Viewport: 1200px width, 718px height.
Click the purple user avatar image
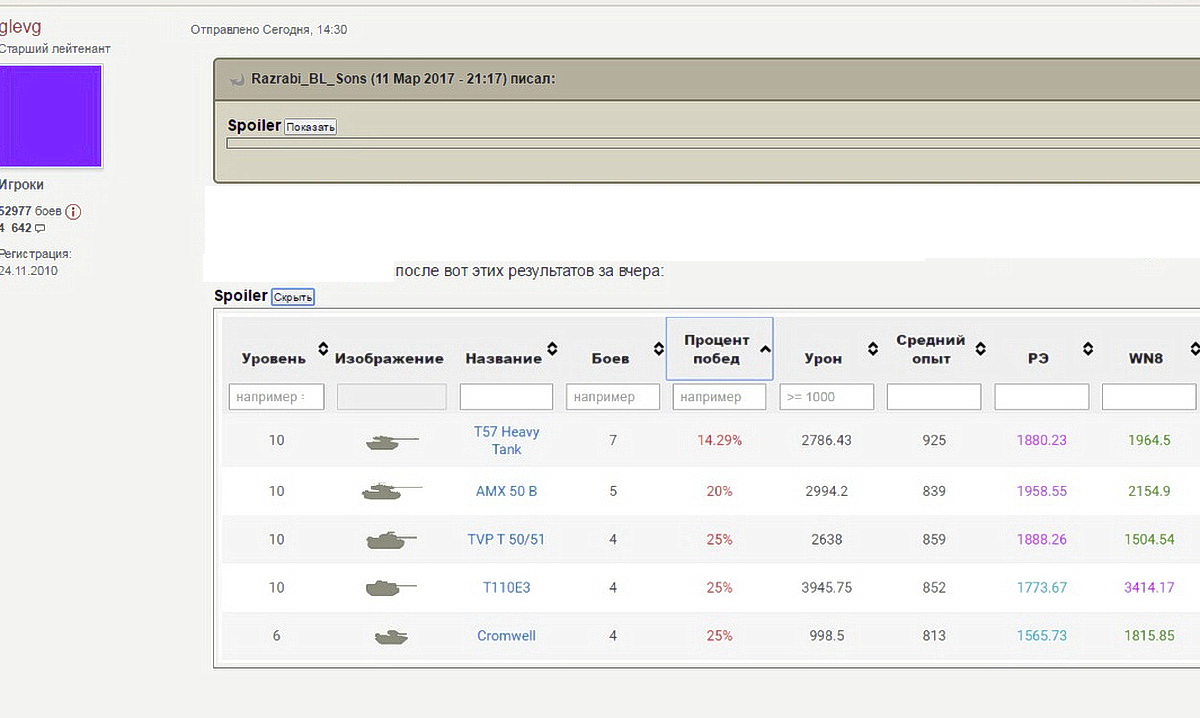click(x=50, y=116)
